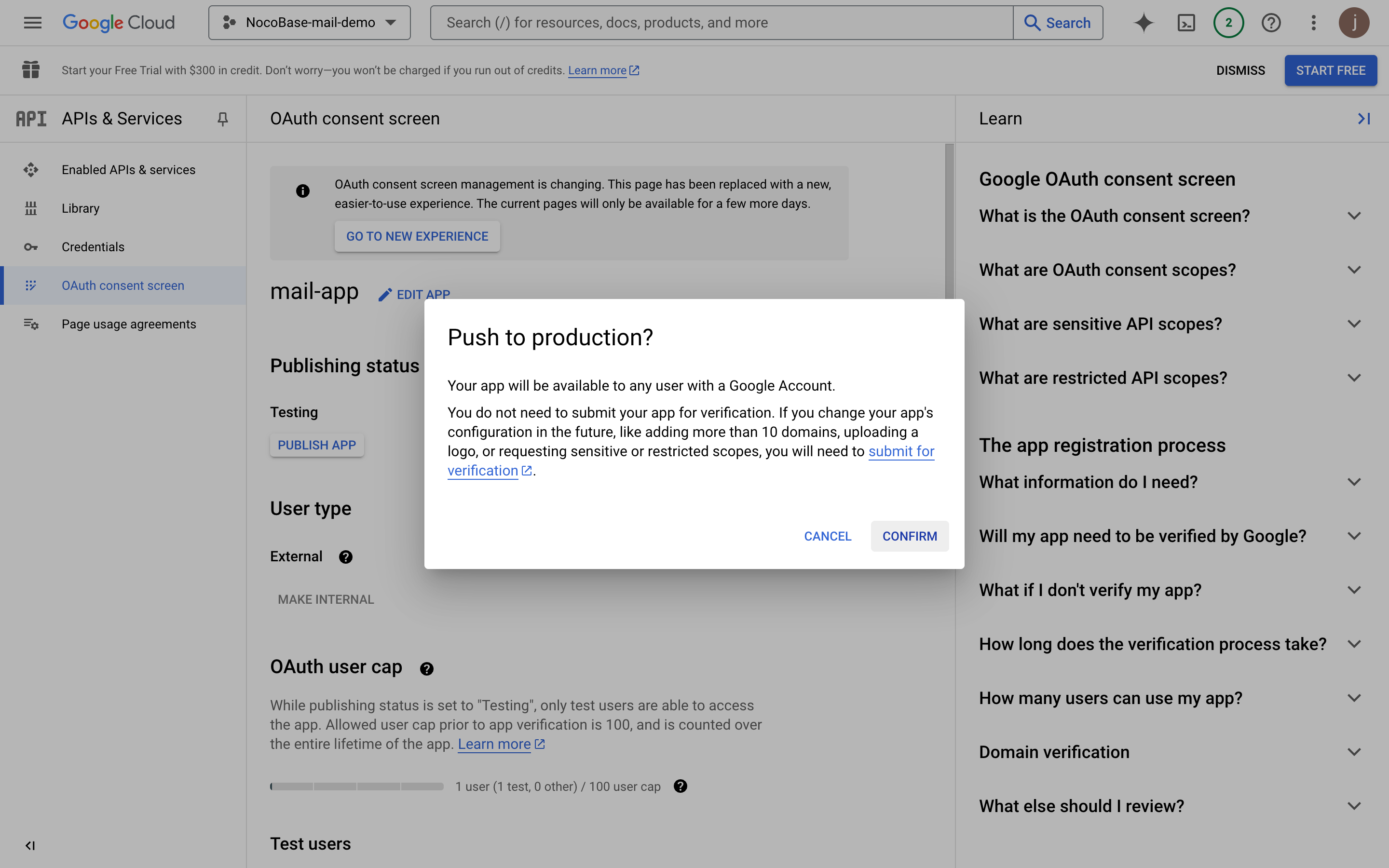Collapse the Learn side panel
The height and width of the screenshot is (868, 1389).
coord(1364,118)
